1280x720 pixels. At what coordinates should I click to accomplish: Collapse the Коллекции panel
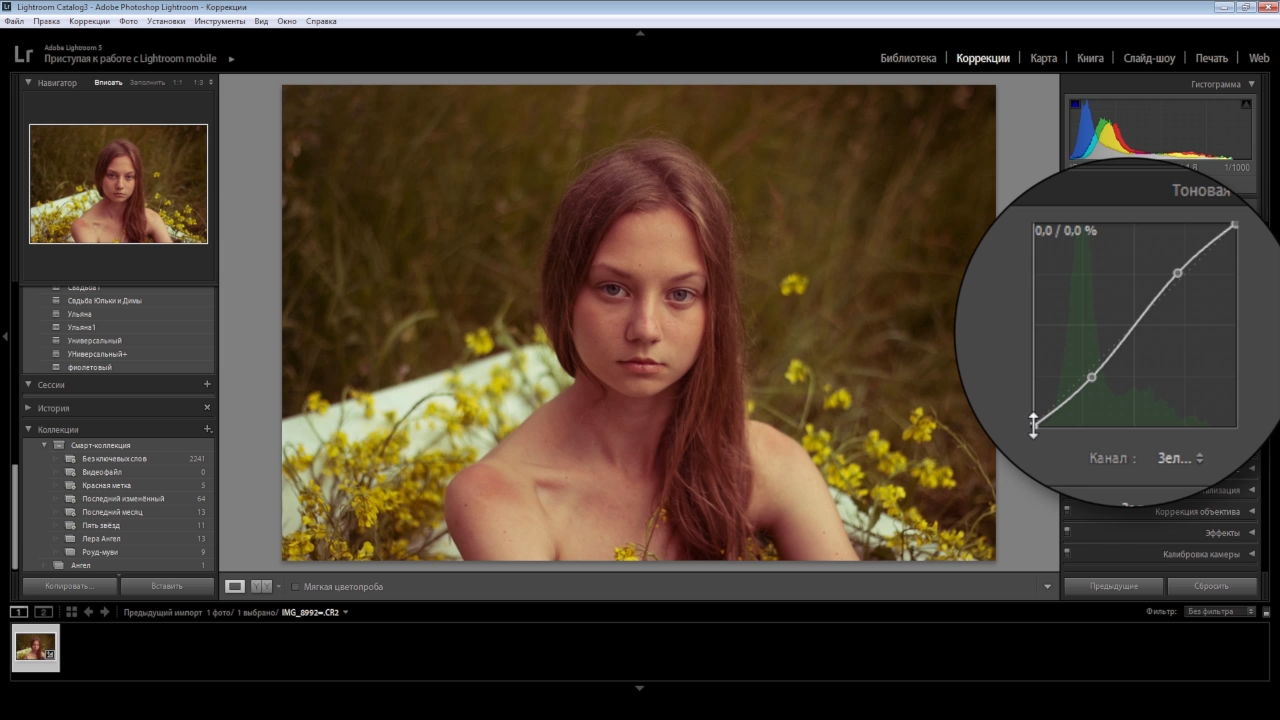[28, 429]
